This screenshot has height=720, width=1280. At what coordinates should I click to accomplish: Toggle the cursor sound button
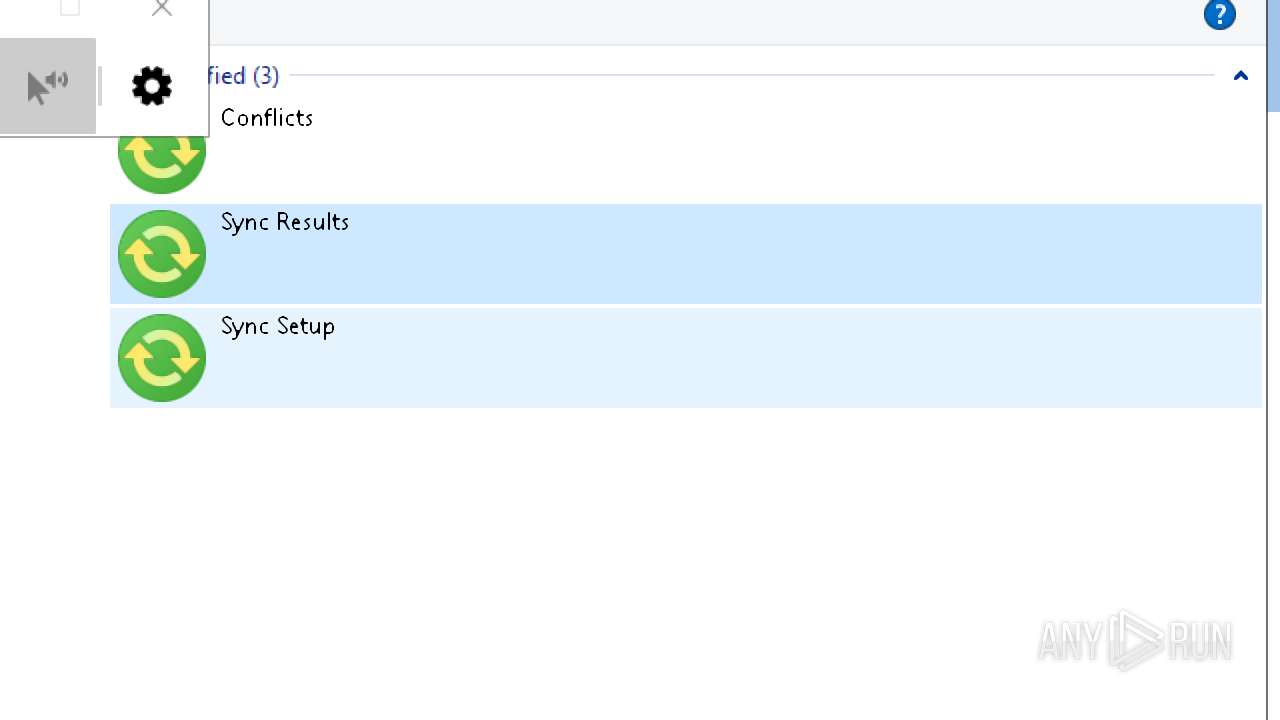pyautogui.click(x=48, y=86)
